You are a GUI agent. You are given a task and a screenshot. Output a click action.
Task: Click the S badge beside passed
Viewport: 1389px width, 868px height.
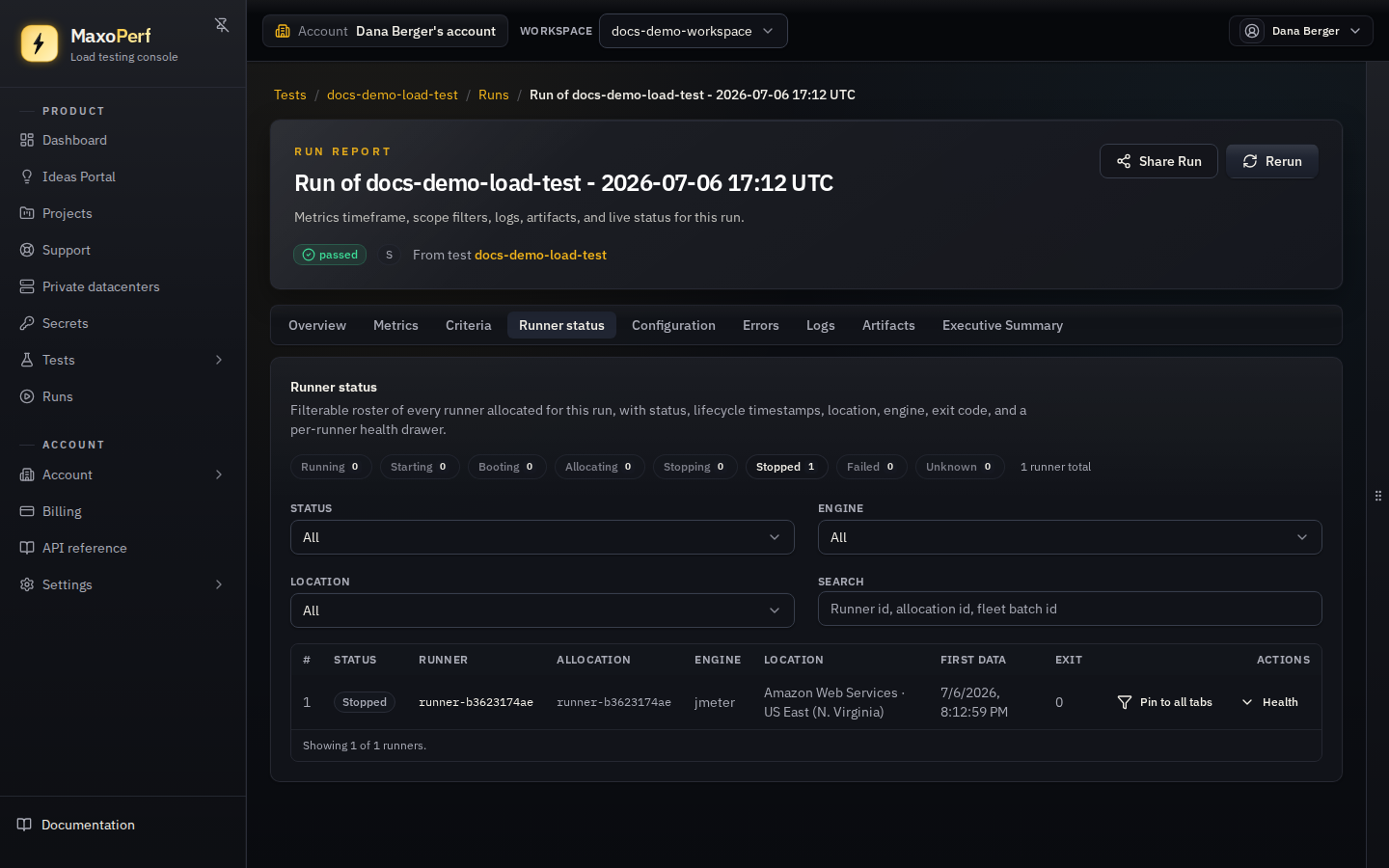[390, 255]
